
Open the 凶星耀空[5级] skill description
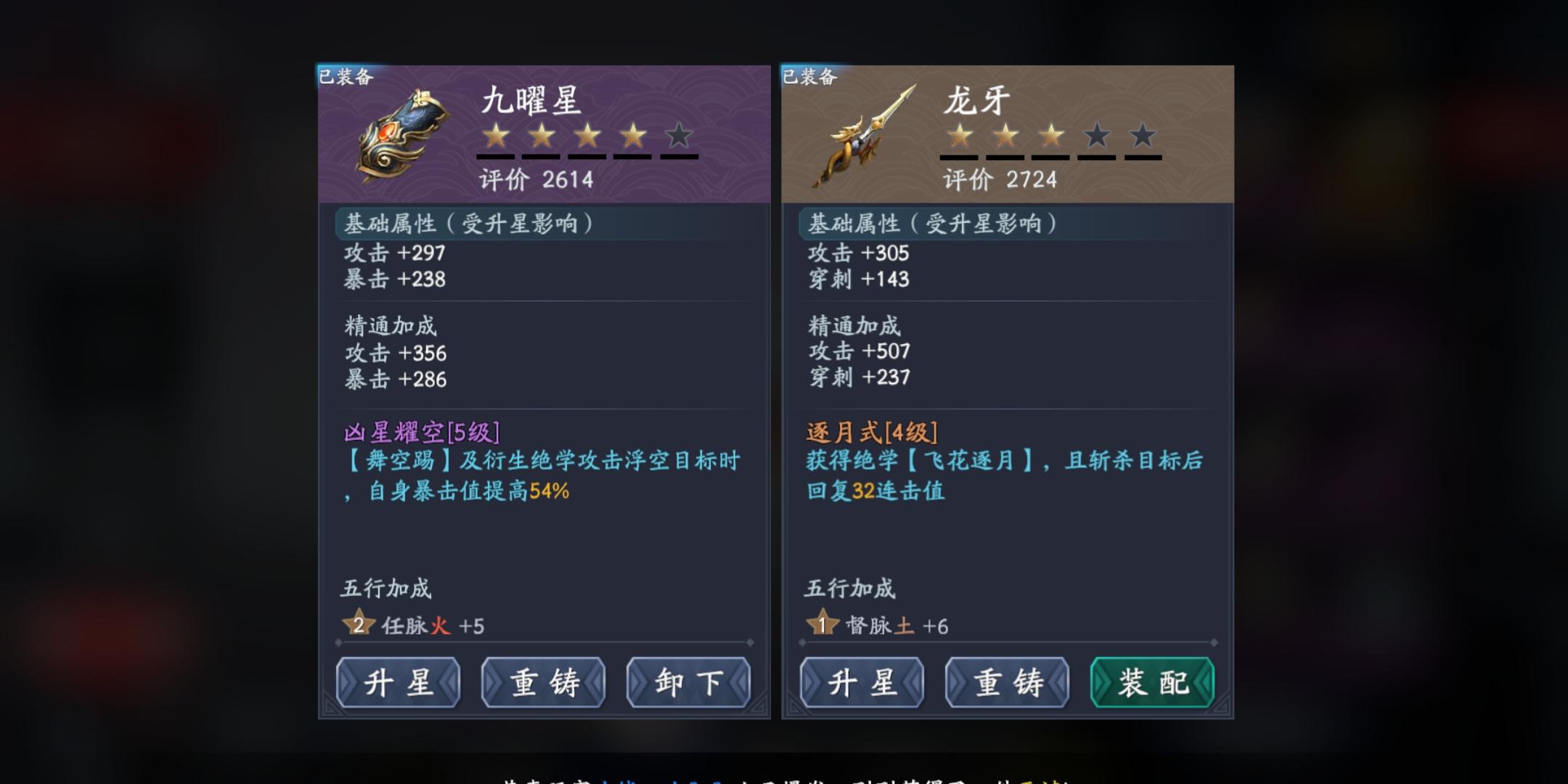[422, 433]
